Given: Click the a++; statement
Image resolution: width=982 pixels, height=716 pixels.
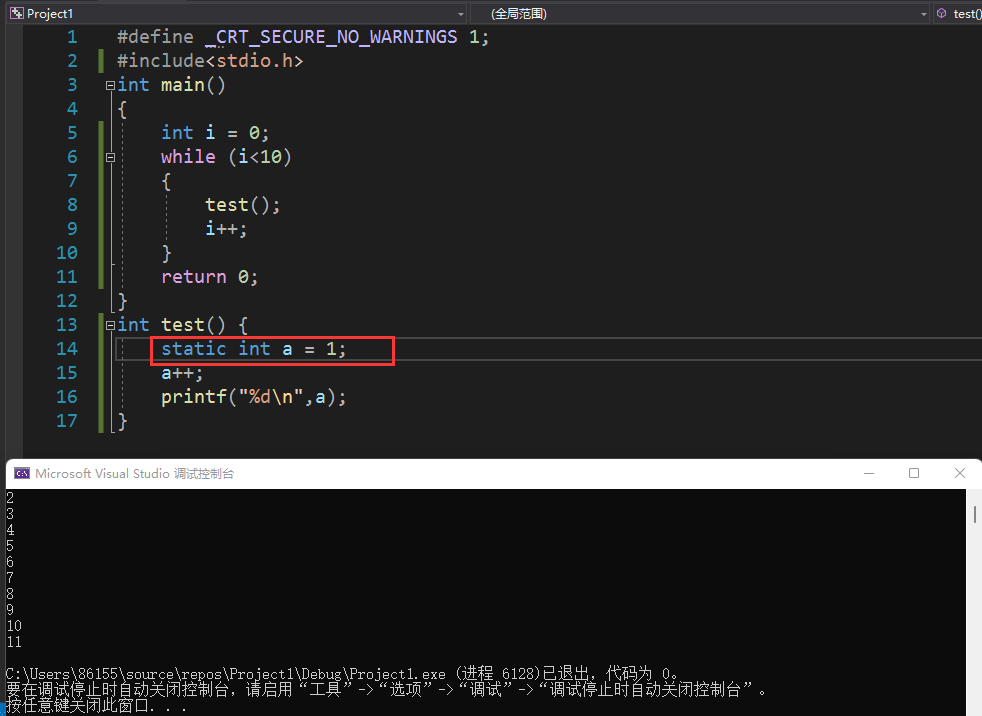Looking at the screenshot, I should pos(182,373).
